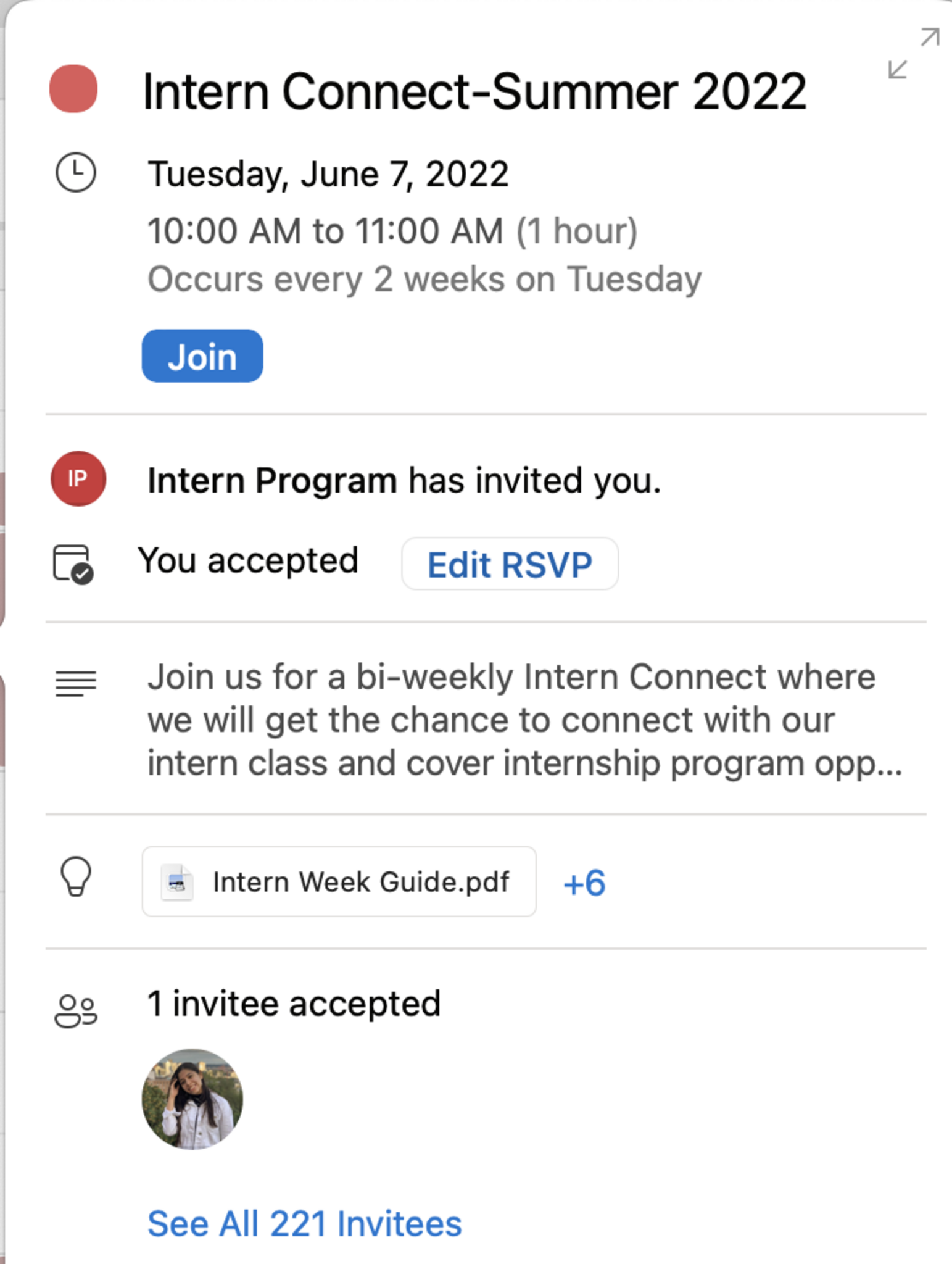
Task: Click the lightbulb suggestions icon
Action: (x=76, y=877)
